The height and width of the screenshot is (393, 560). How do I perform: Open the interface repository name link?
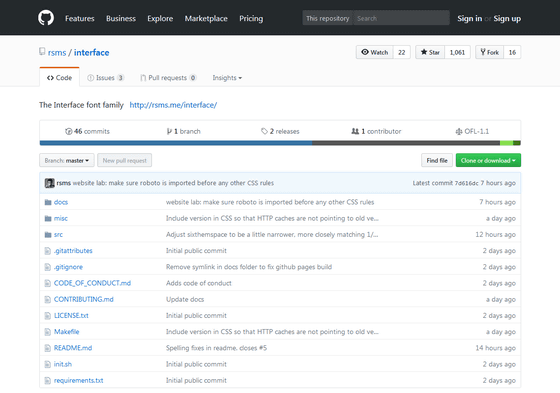pos(91,53)
